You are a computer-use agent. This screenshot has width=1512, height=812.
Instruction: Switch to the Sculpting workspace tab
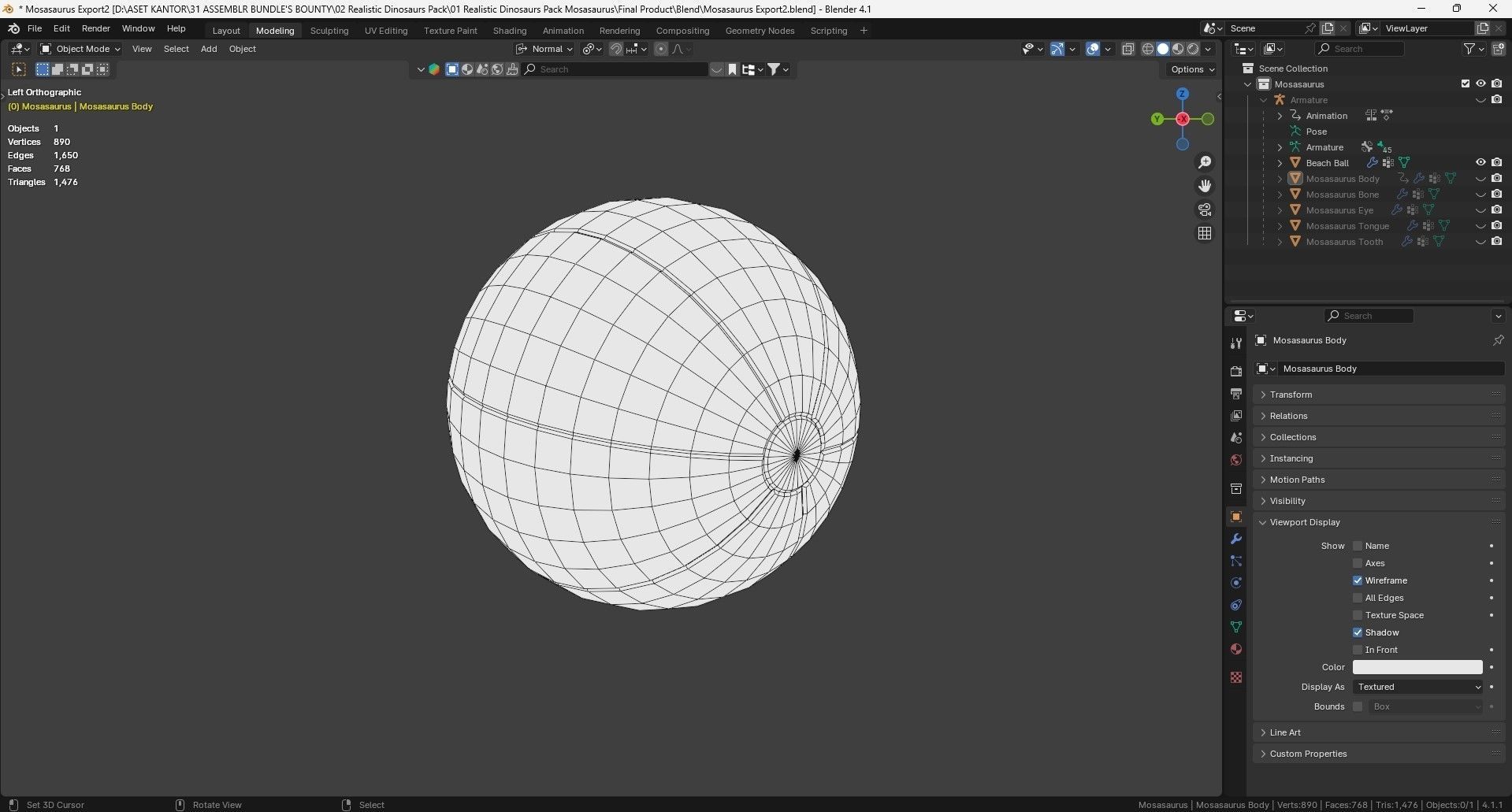(x=329, y=31)
